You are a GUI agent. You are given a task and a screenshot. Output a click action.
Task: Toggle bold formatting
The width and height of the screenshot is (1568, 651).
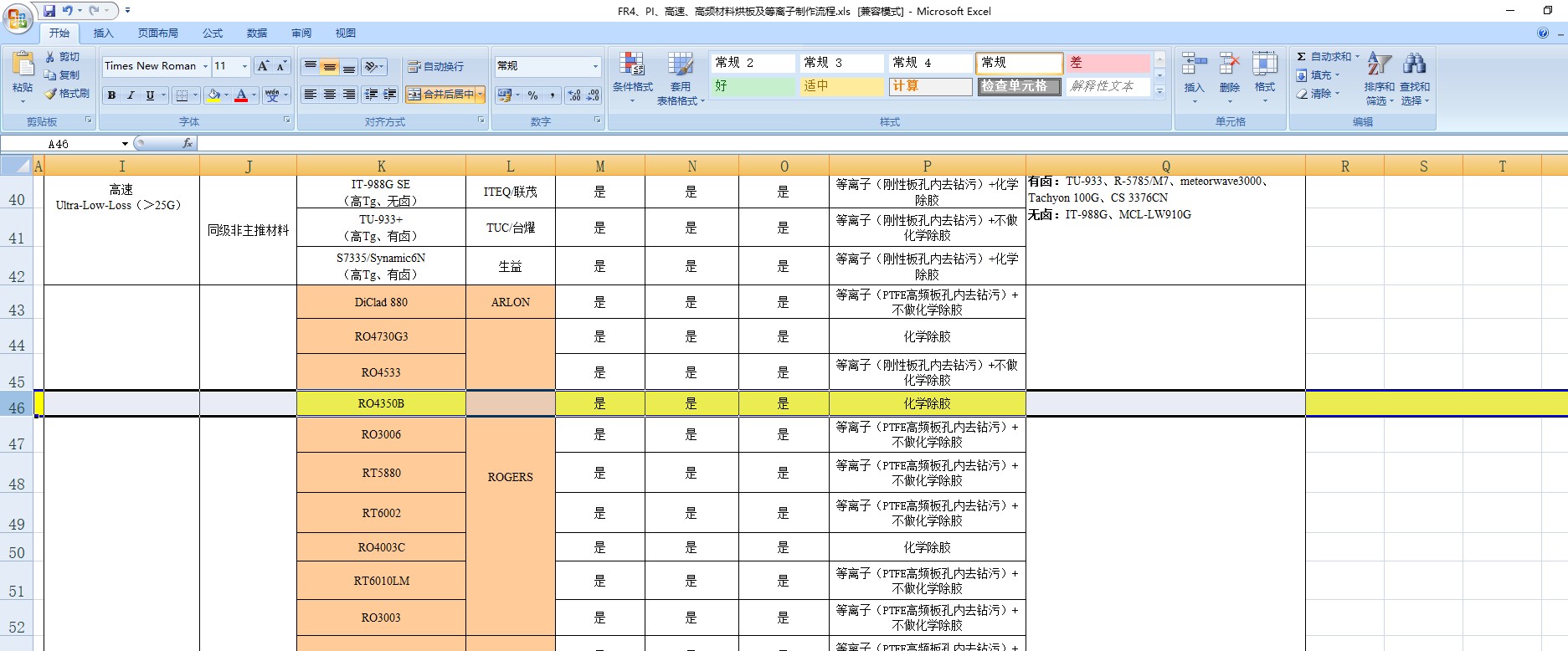[111, 95]
